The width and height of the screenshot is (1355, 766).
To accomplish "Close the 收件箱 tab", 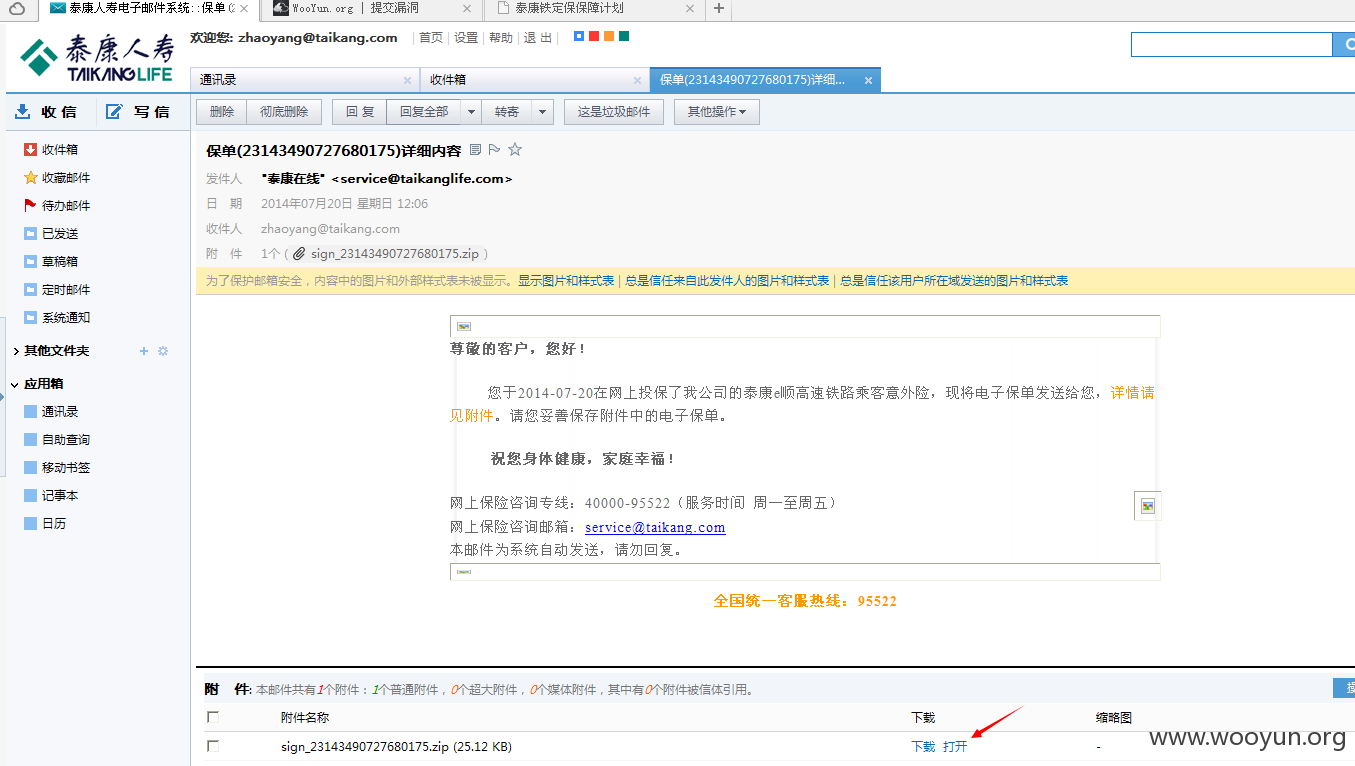I will coord(637,80).
